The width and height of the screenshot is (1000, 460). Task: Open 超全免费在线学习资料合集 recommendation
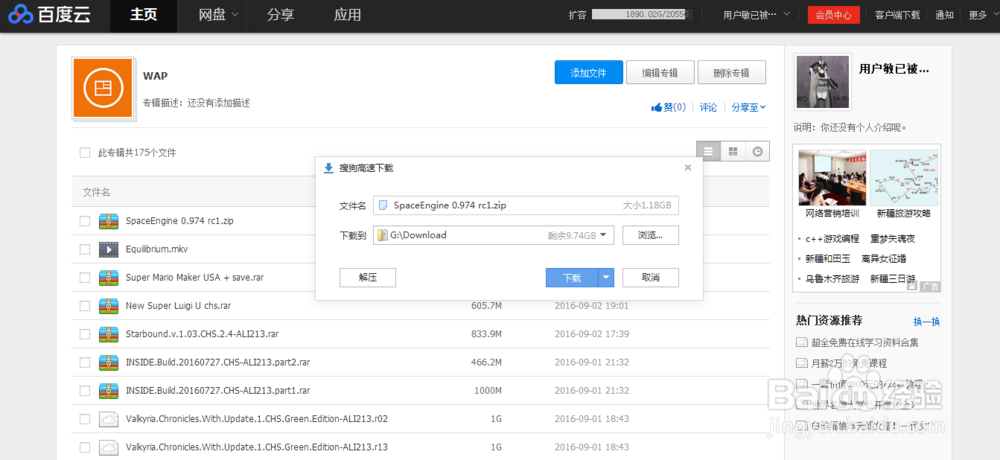pyautogui.click(x=864, y=343)
